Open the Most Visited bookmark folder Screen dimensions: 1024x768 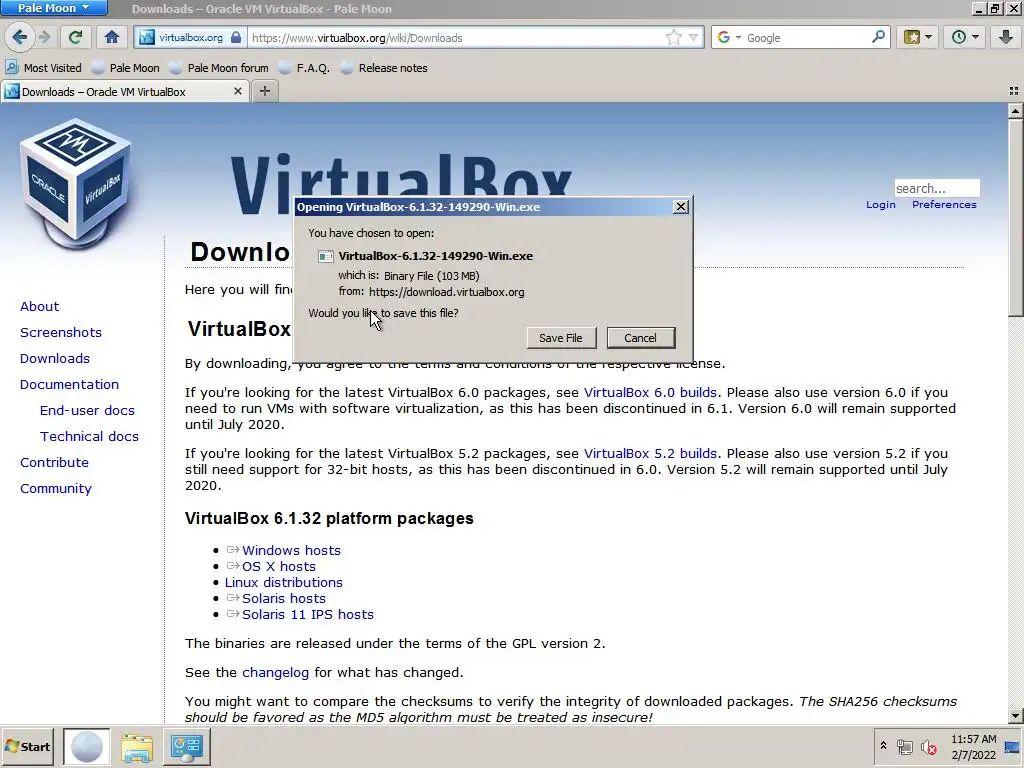pos(44,68)
